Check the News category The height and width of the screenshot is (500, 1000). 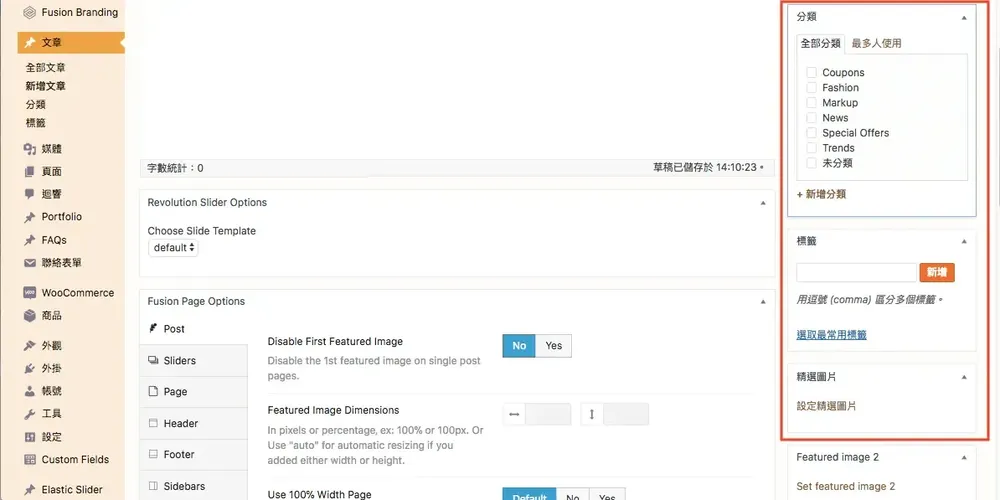pos(812,118)
